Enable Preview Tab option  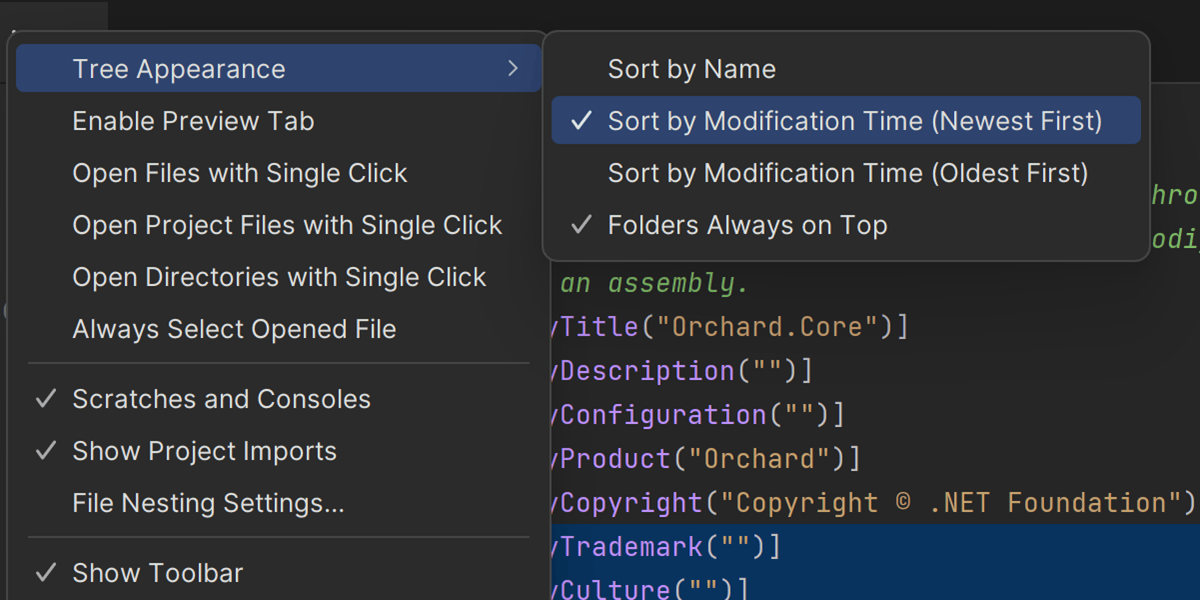point(193,121)
